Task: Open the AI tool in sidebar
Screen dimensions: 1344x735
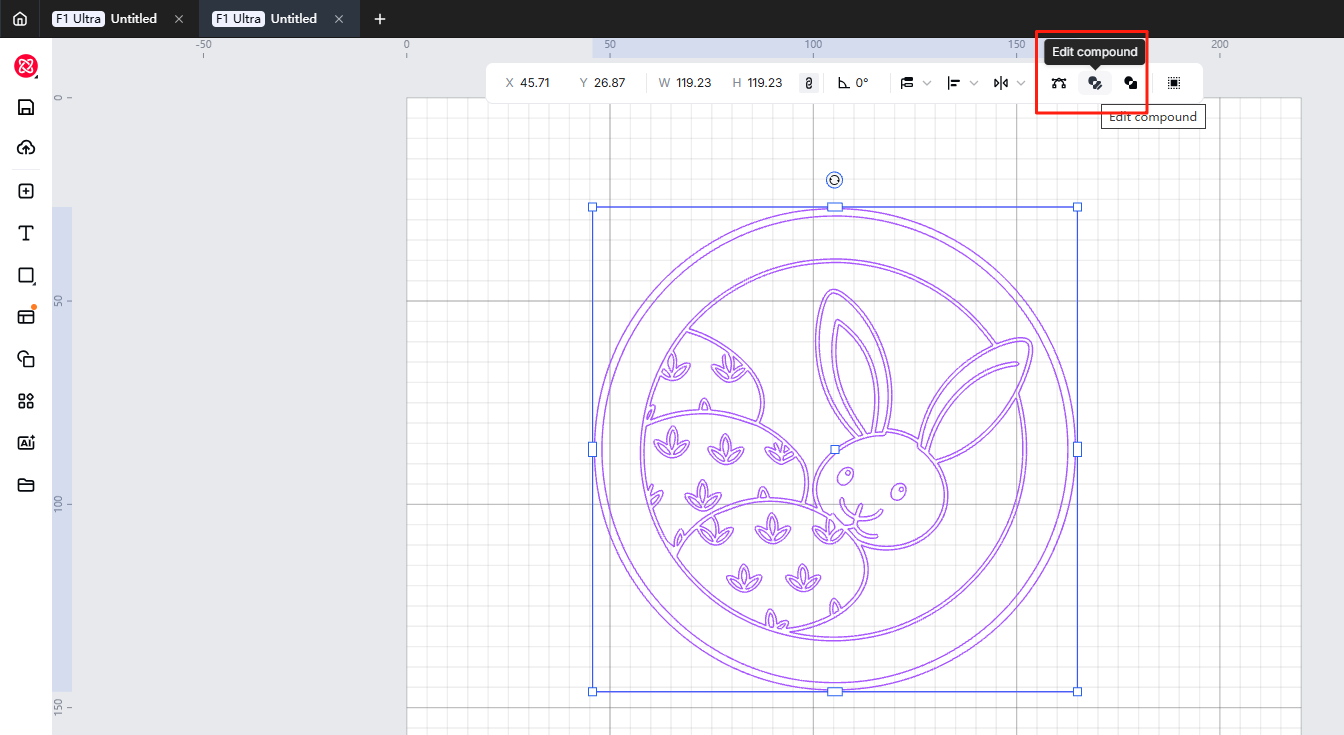Action: point(26,443)
